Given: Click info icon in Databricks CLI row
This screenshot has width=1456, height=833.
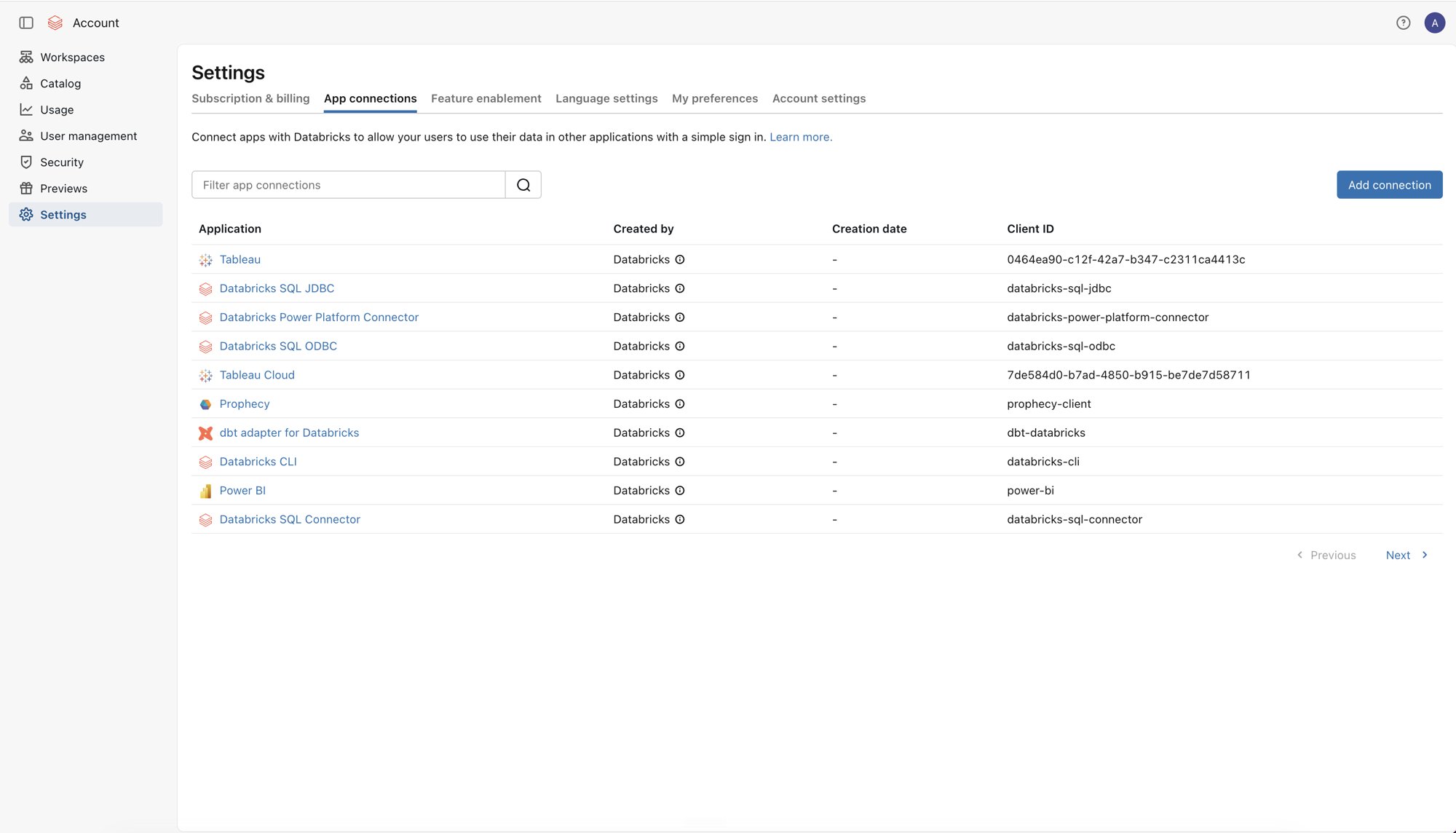Looking at the screenshot, I should tap(680, 462).
